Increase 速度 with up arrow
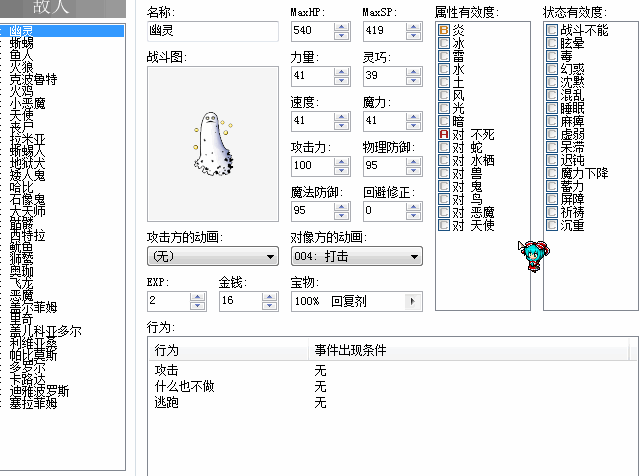The image size is (640, 476). click(342, 117)
